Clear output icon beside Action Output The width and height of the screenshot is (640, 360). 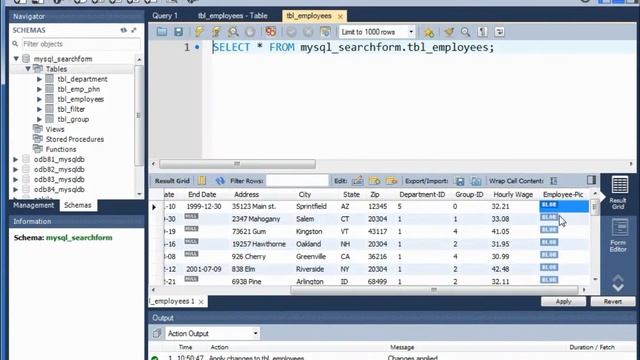(x=157, y=333)
